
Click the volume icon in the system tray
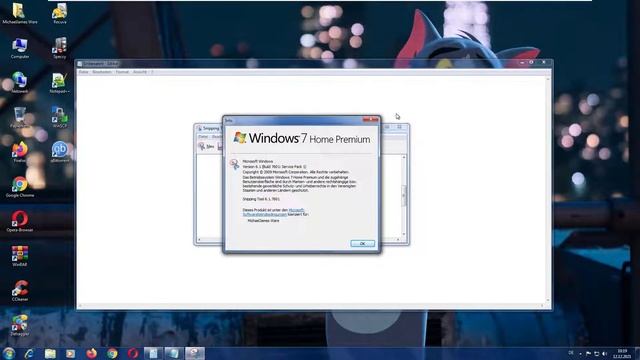point(604,353)
